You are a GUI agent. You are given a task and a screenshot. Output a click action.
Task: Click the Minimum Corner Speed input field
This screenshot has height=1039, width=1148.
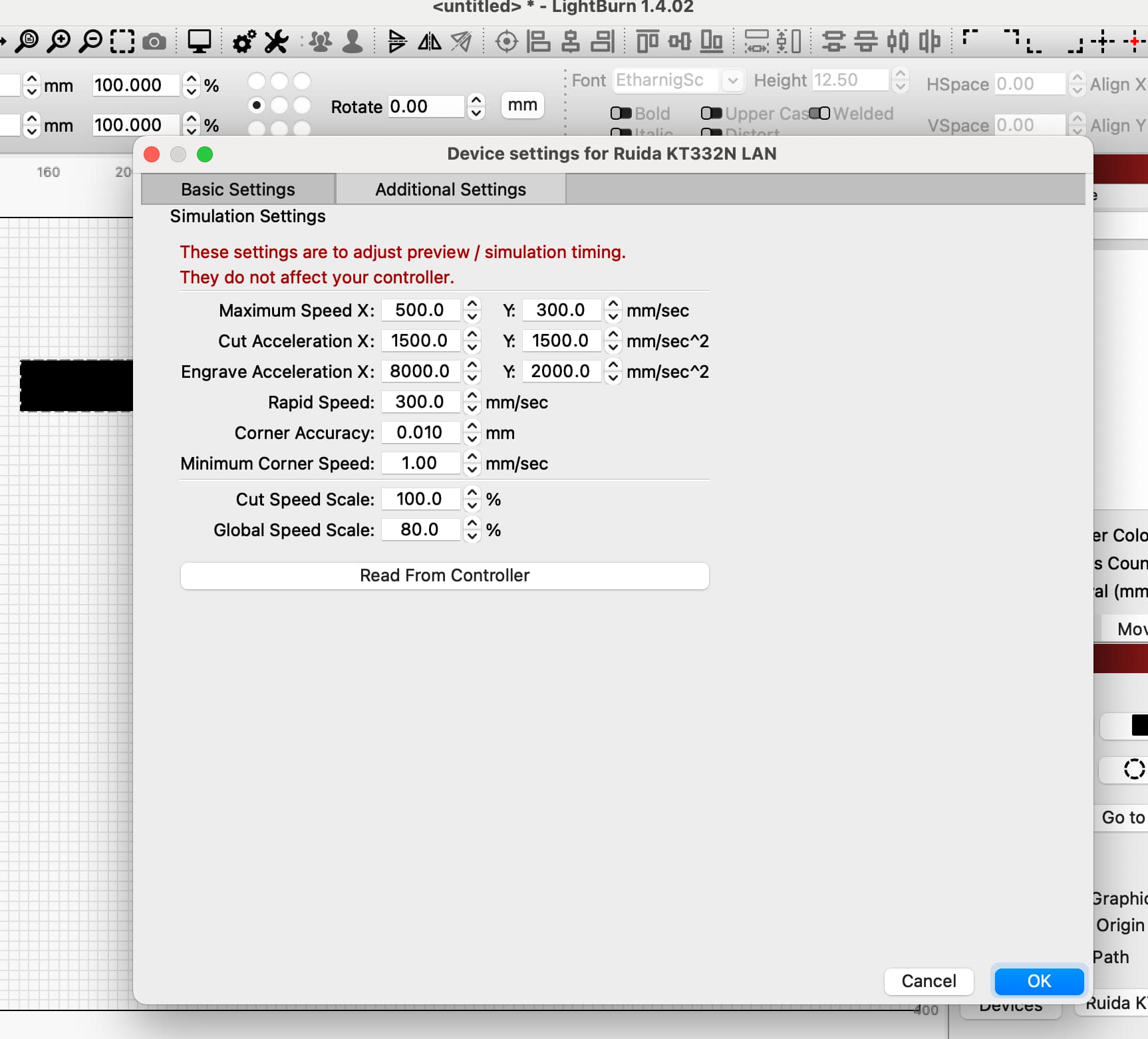pyautogui.click(x=420, y=462)
